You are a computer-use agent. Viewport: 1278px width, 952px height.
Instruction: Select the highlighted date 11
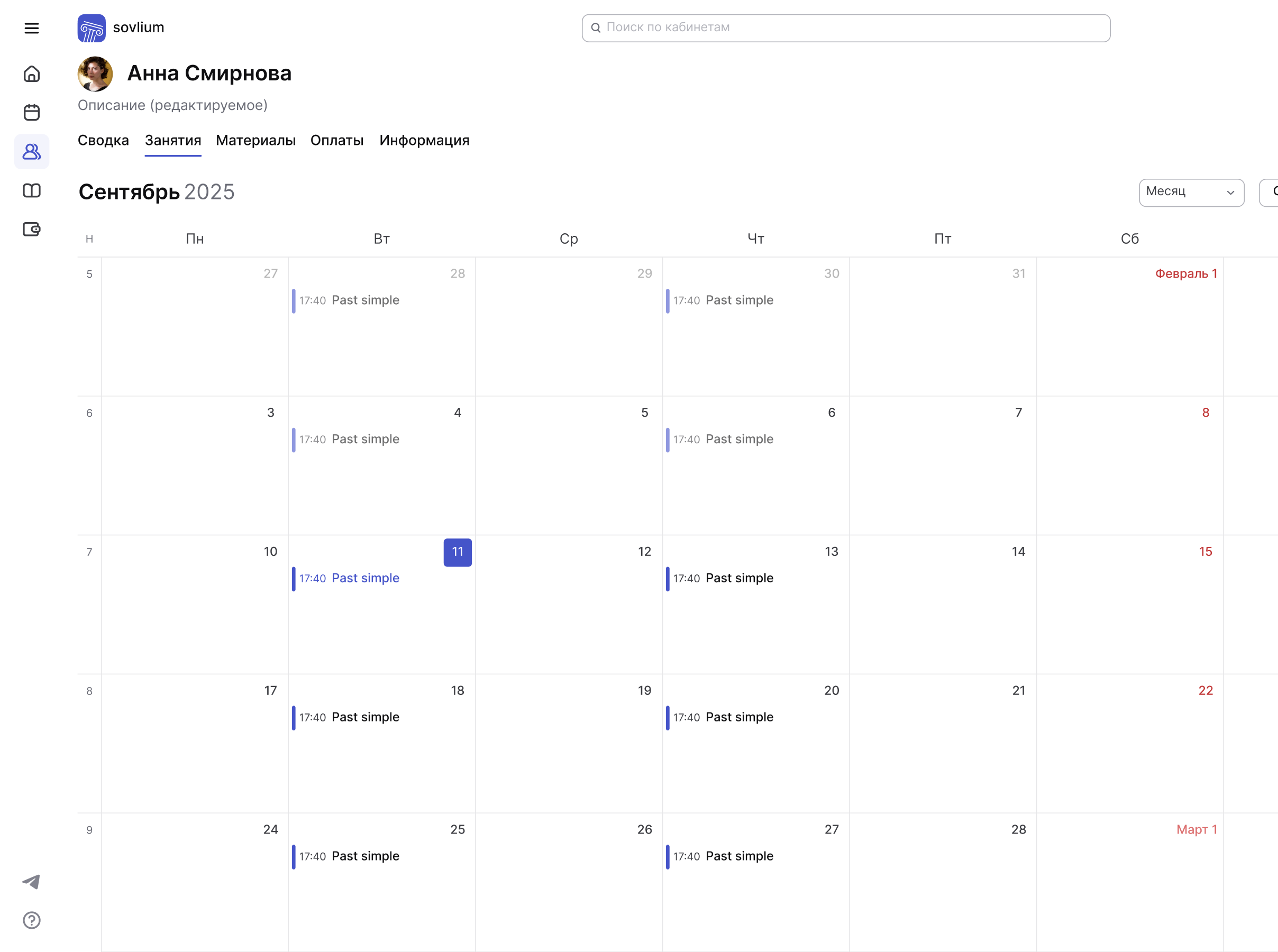[458, 552]
